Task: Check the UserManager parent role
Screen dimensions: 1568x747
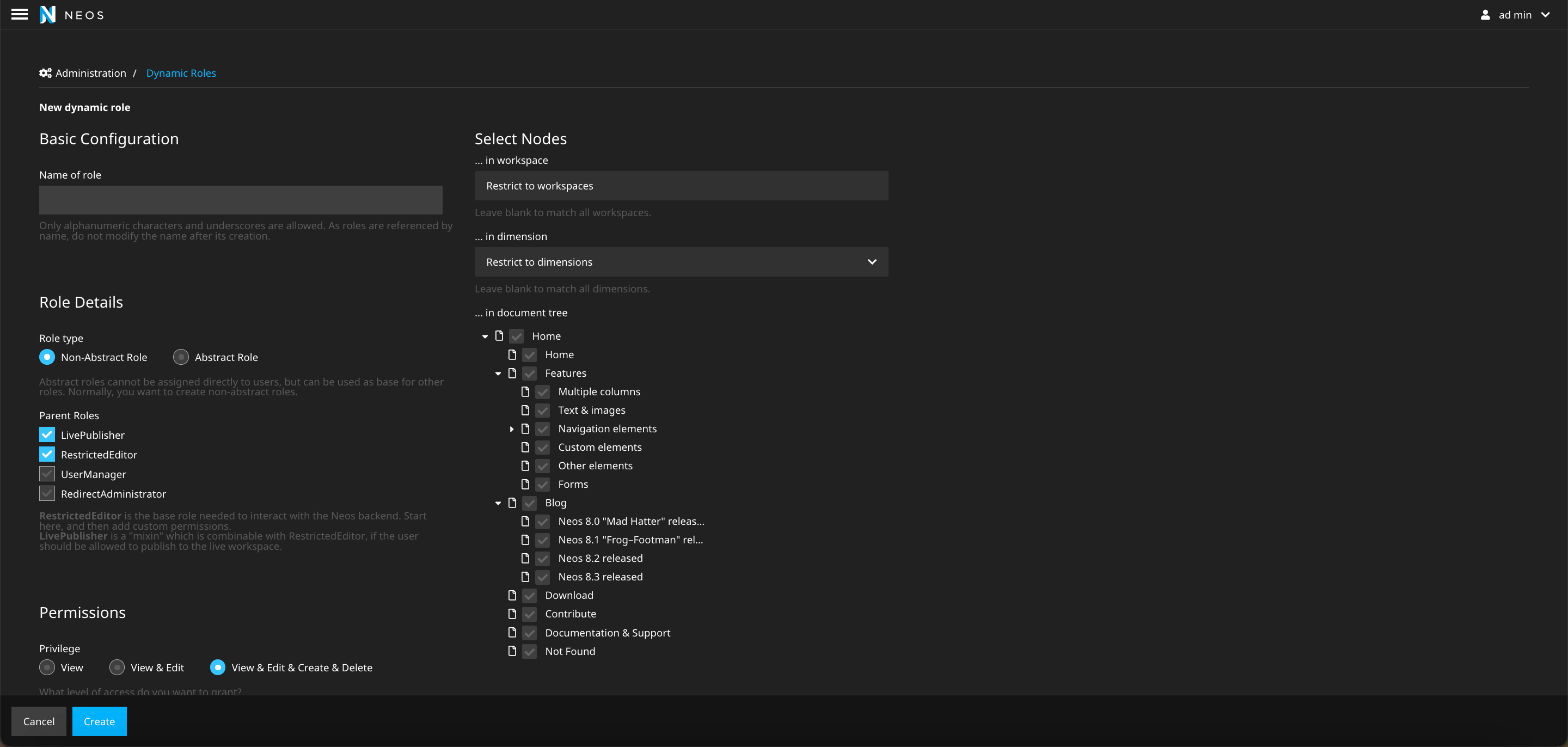Action: click(47, 474)
